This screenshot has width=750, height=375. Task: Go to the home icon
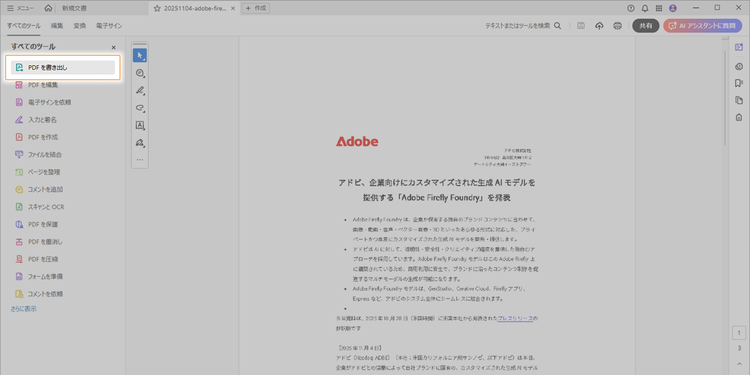click(x=48, y=8)
